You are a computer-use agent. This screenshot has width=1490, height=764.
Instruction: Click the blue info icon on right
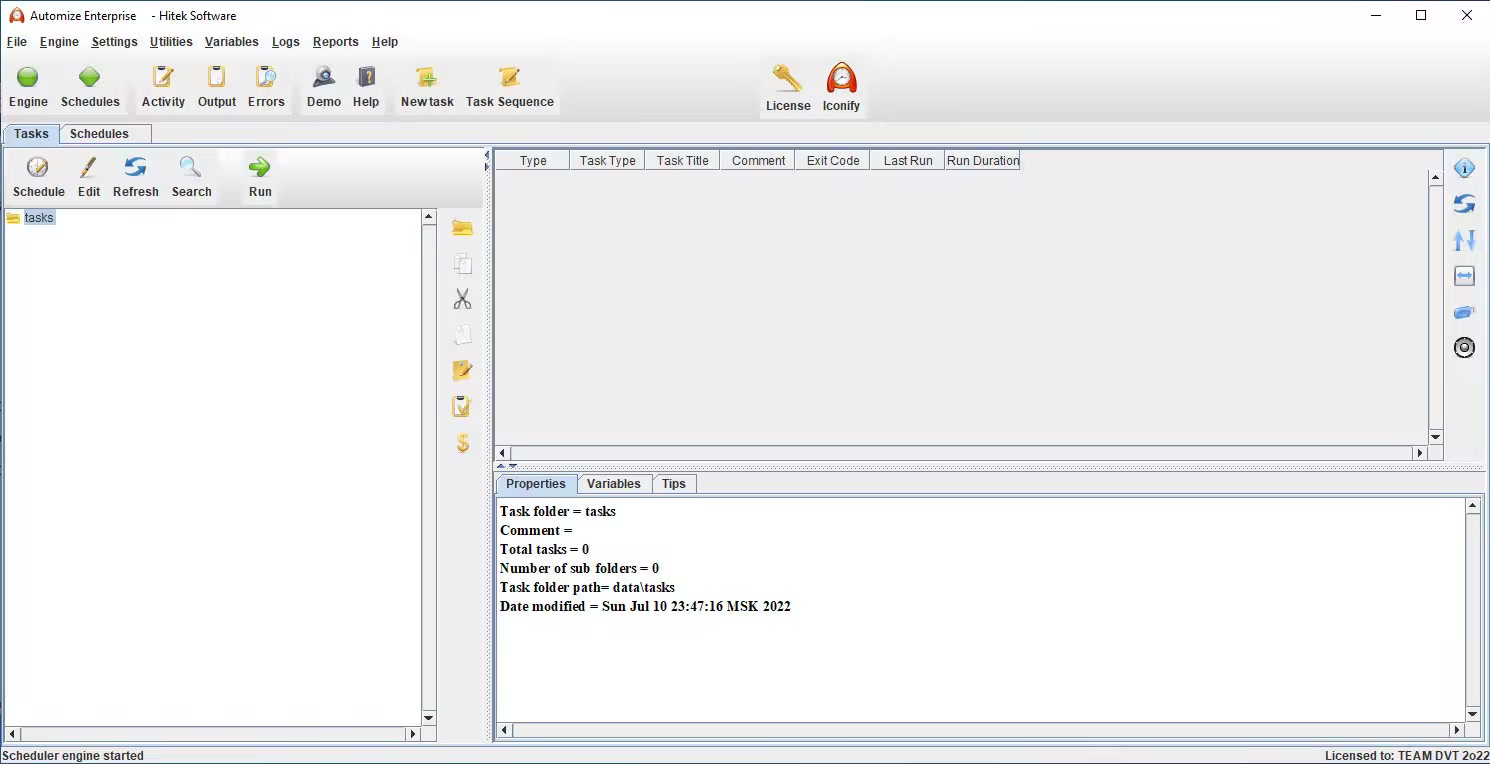[x=1464, y=168]
